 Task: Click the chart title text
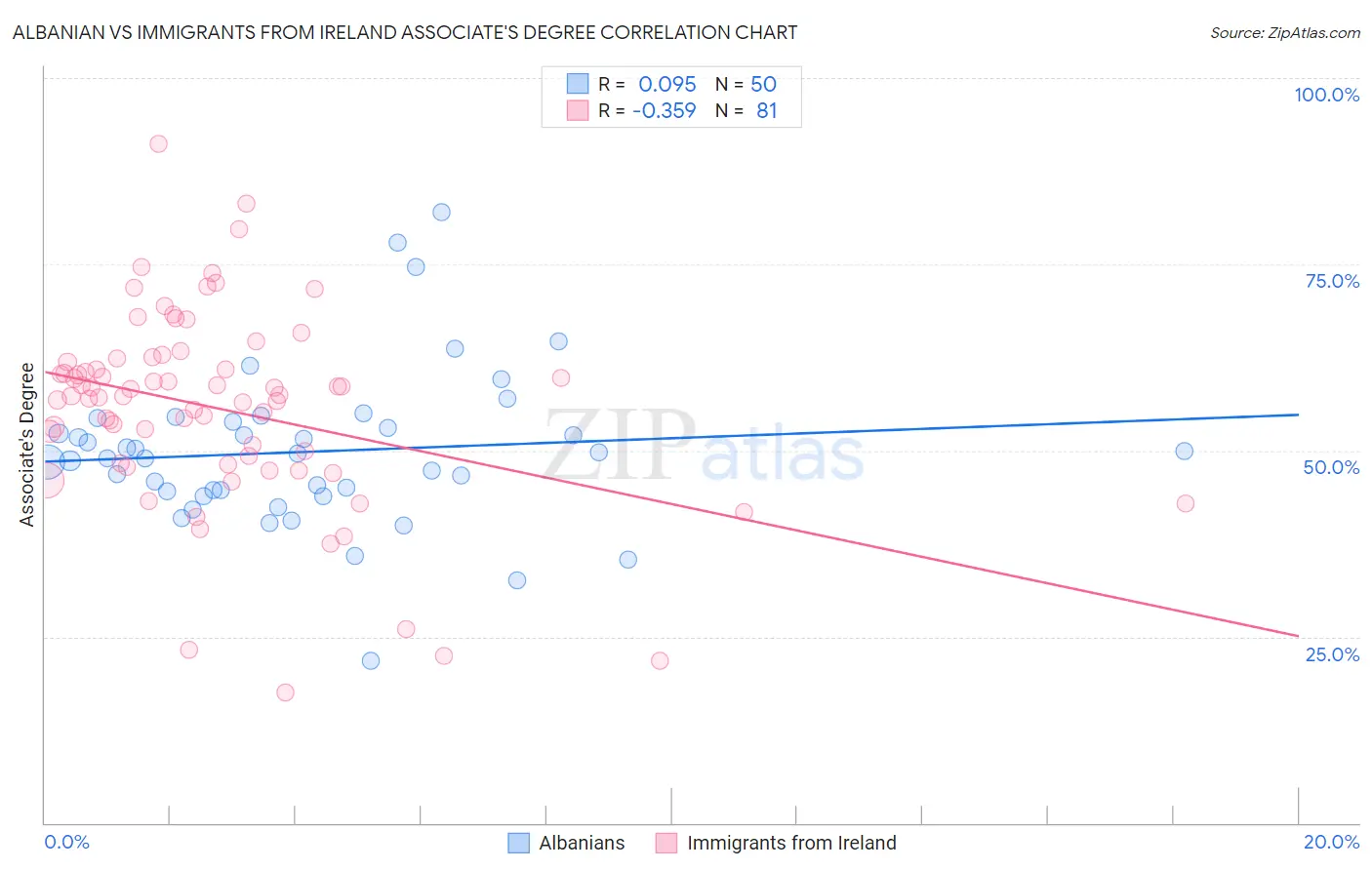point(405,32)
